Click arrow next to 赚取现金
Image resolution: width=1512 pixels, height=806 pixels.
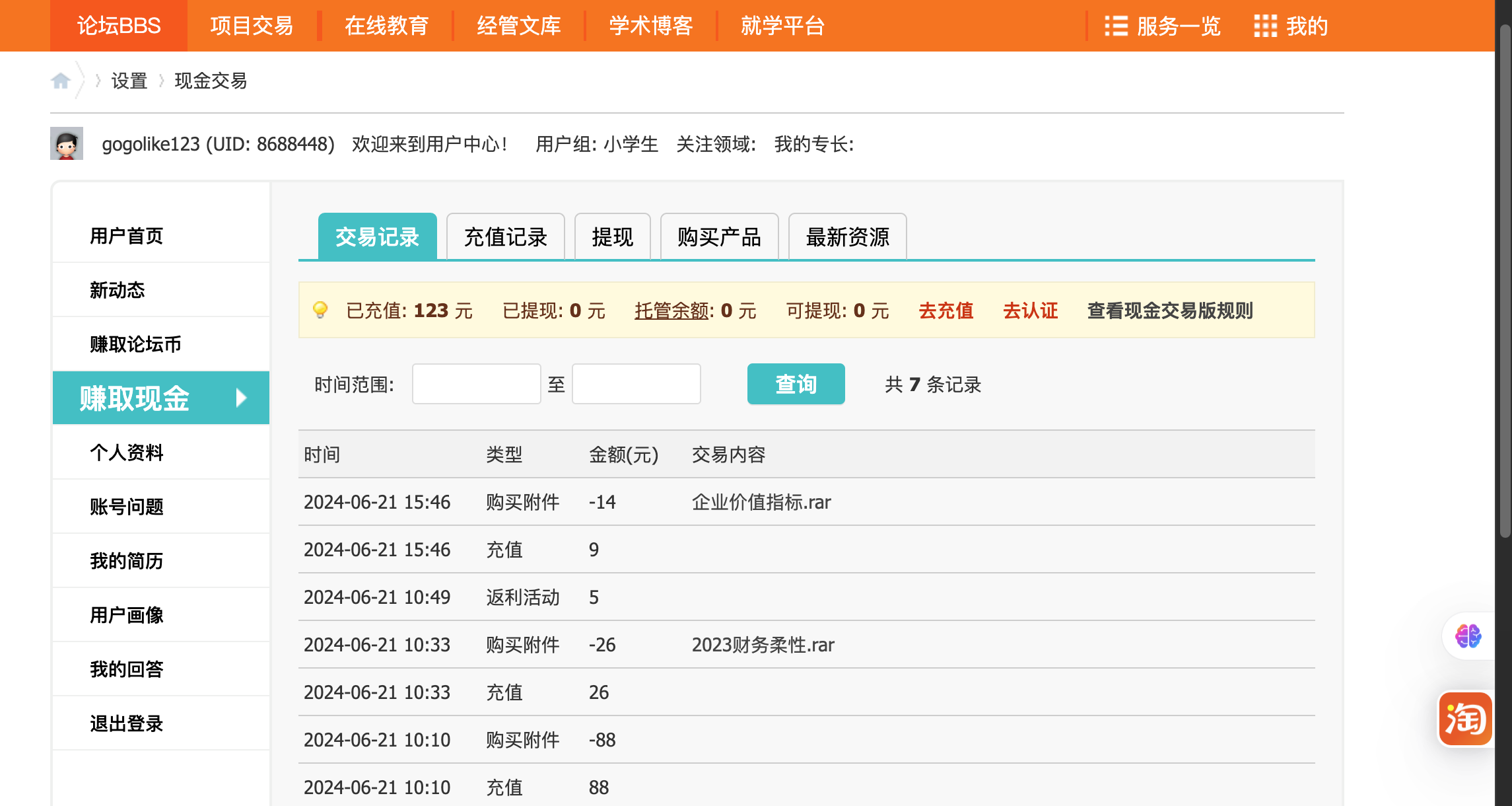241,398
